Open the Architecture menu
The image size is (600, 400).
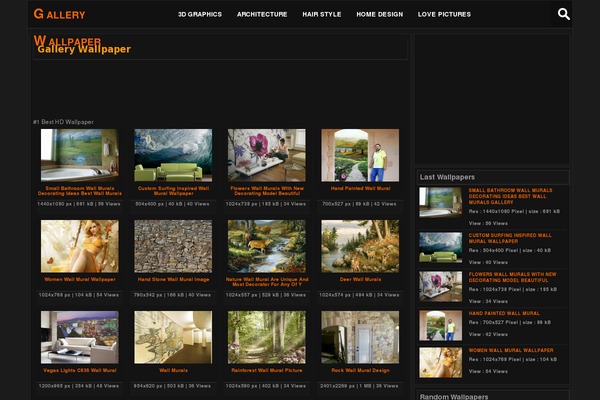pos(262,14)
